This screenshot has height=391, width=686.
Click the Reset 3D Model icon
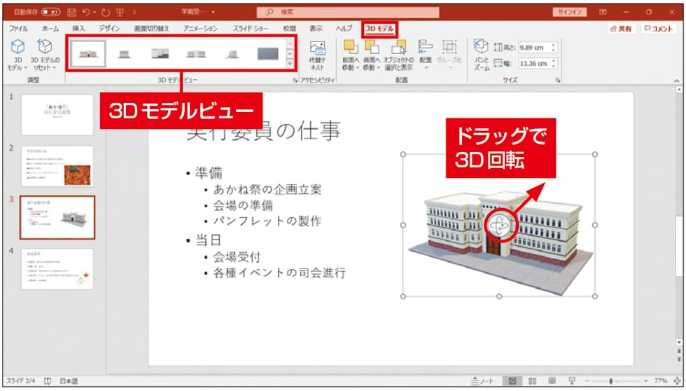[x=45, y=46]
